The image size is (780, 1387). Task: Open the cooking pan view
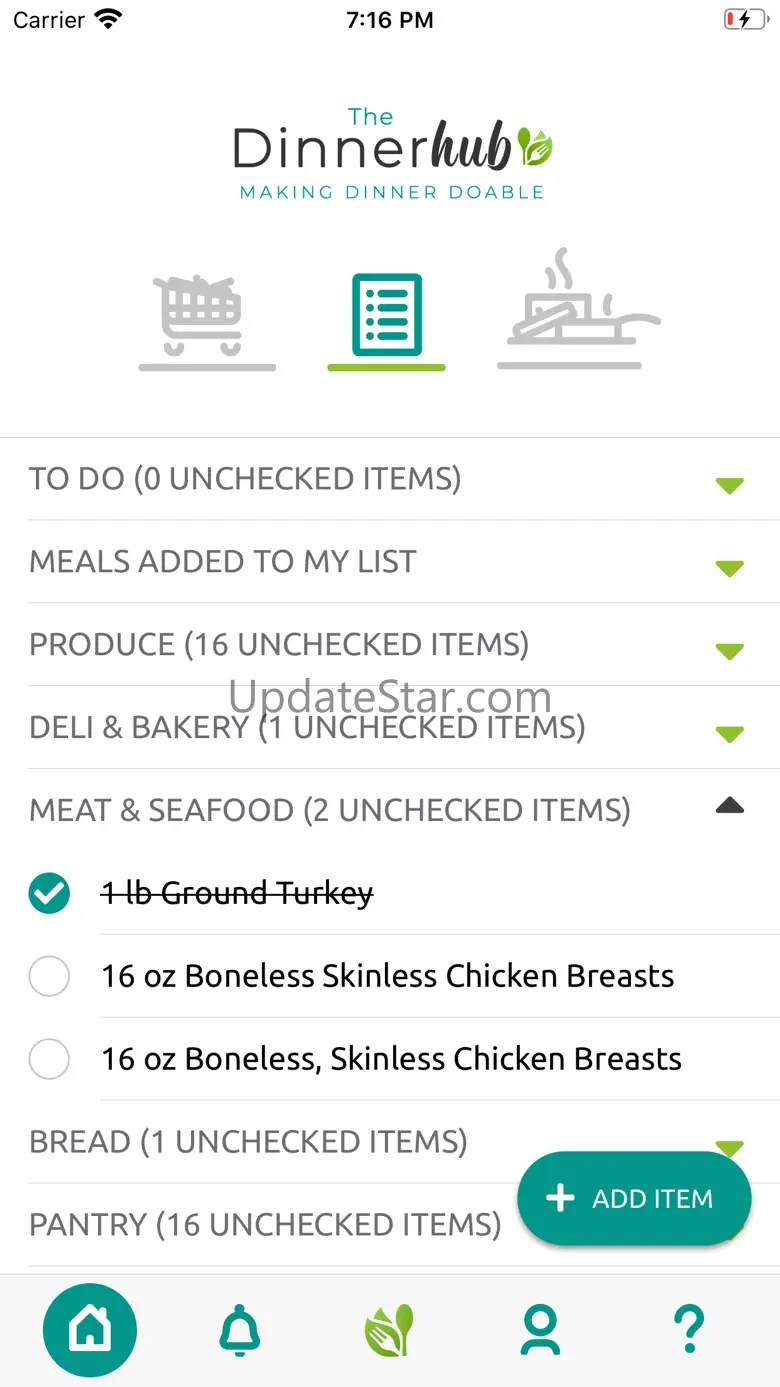pos(576,310)
